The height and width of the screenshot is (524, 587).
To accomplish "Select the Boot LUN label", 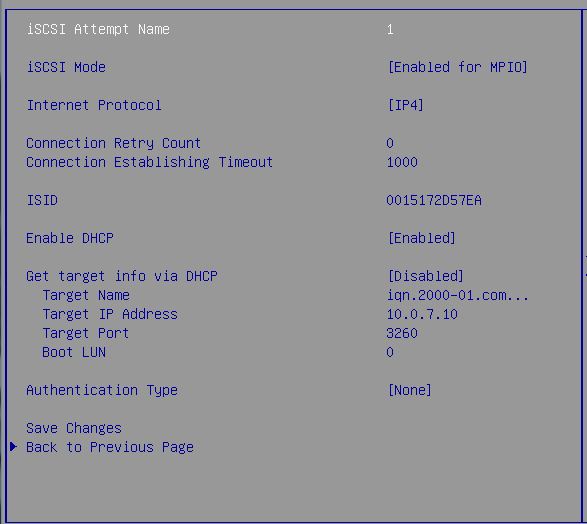I will point(74,352).
